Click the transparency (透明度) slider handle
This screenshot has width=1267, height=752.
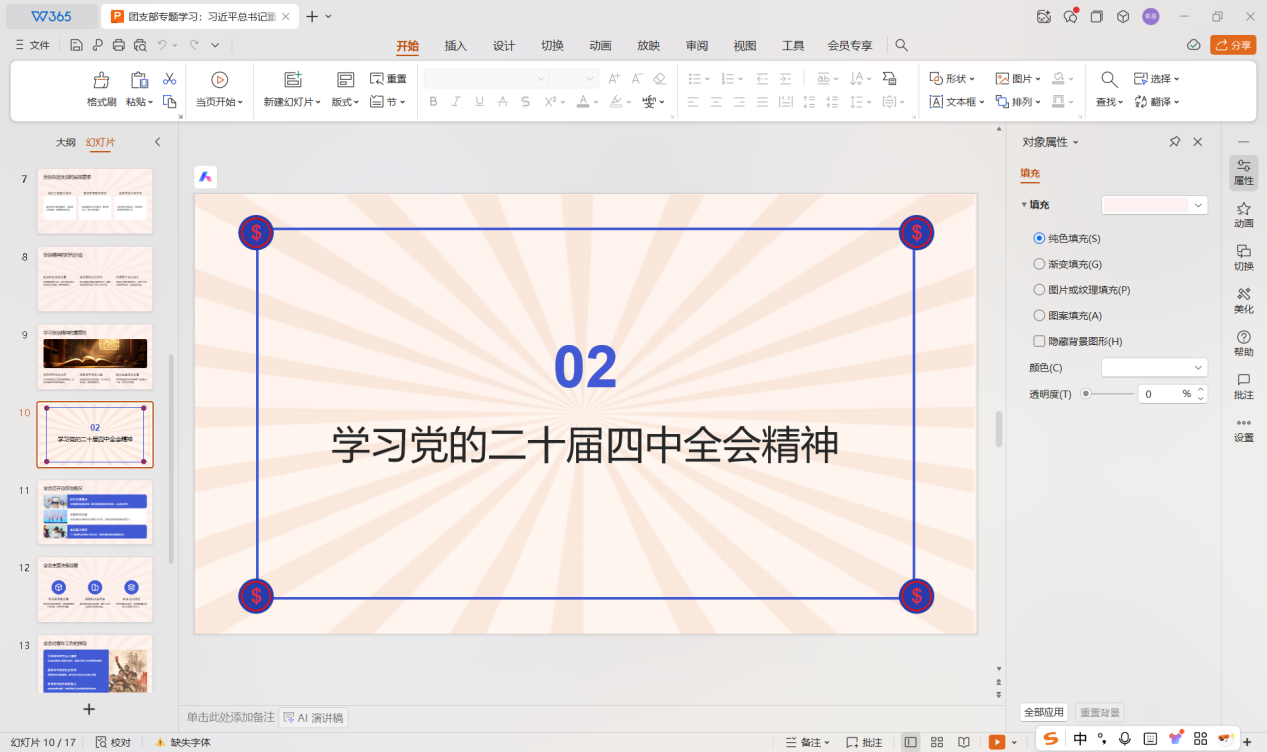tap(1086, 394)
